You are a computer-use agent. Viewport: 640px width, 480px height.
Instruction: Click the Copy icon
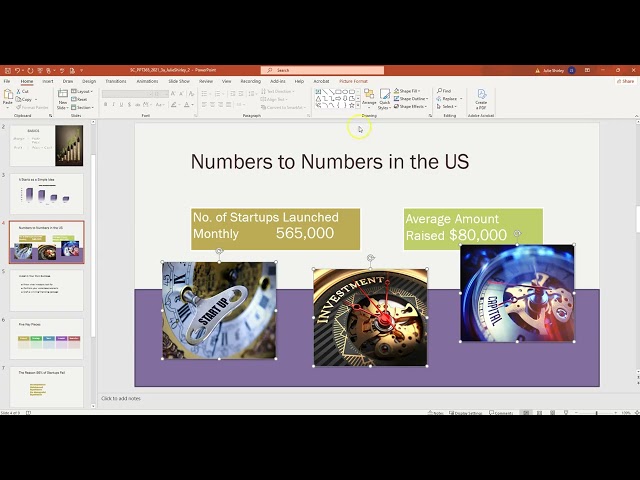point(18,99)
